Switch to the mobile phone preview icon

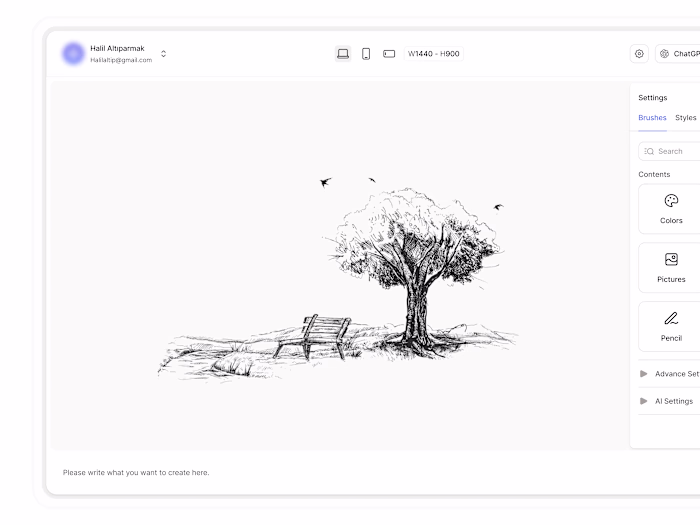[x=366, y=54]
